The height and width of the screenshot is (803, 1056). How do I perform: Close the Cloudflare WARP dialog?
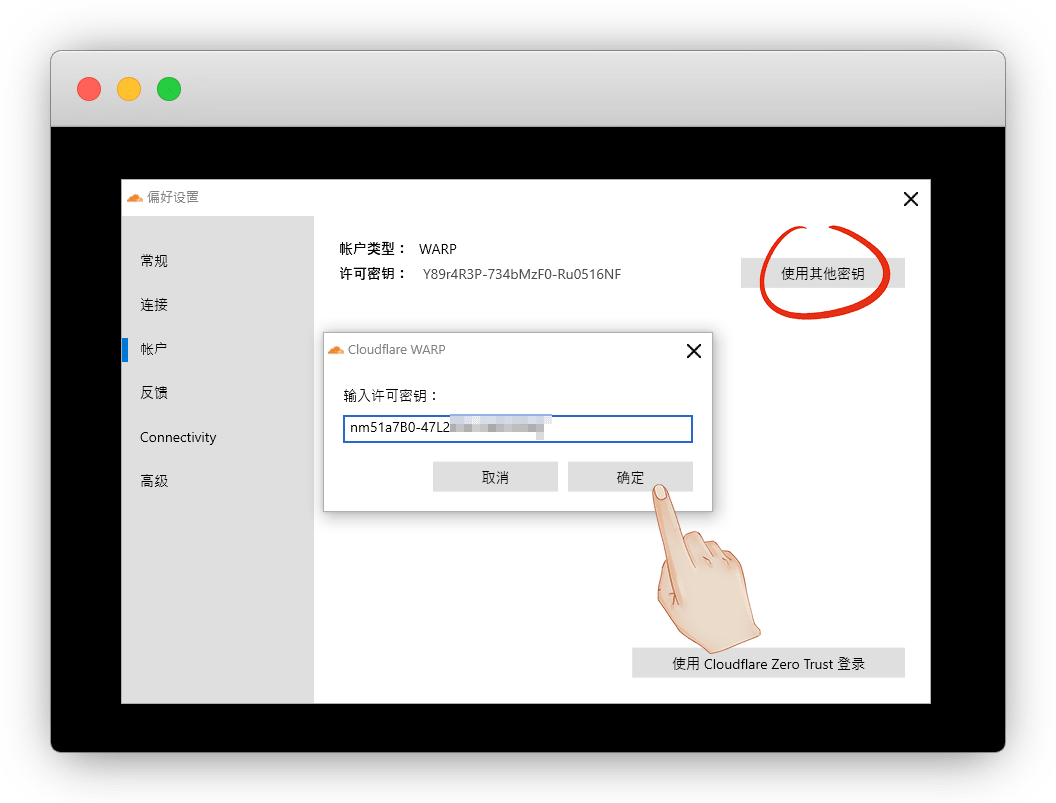click(694, 351)
